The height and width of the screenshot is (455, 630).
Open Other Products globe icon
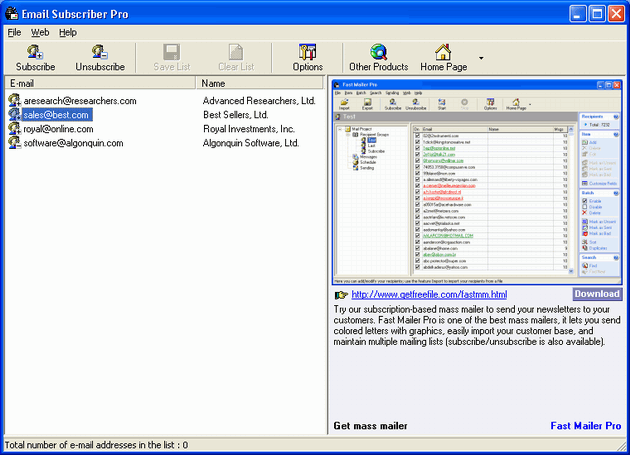(378, 52)
